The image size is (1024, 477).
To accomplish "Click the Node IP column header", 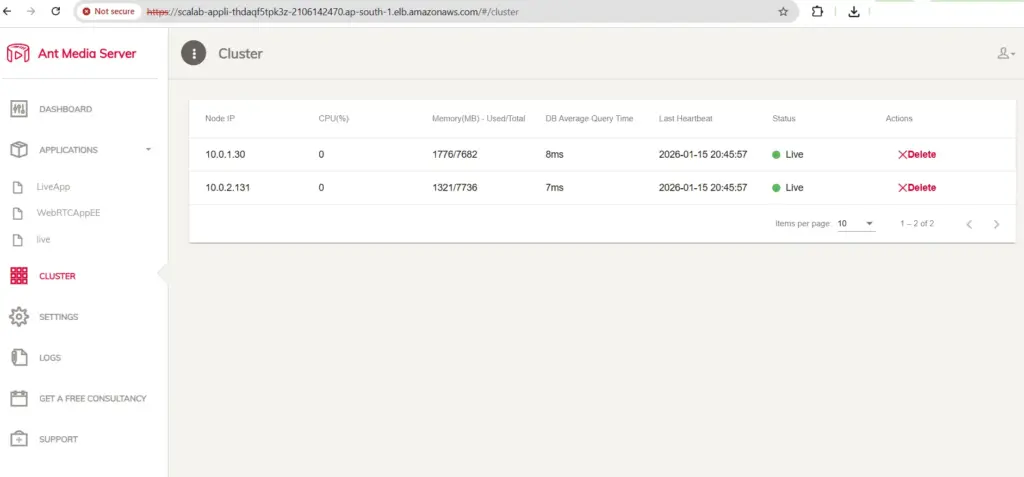I will click(x=219, y=118).
